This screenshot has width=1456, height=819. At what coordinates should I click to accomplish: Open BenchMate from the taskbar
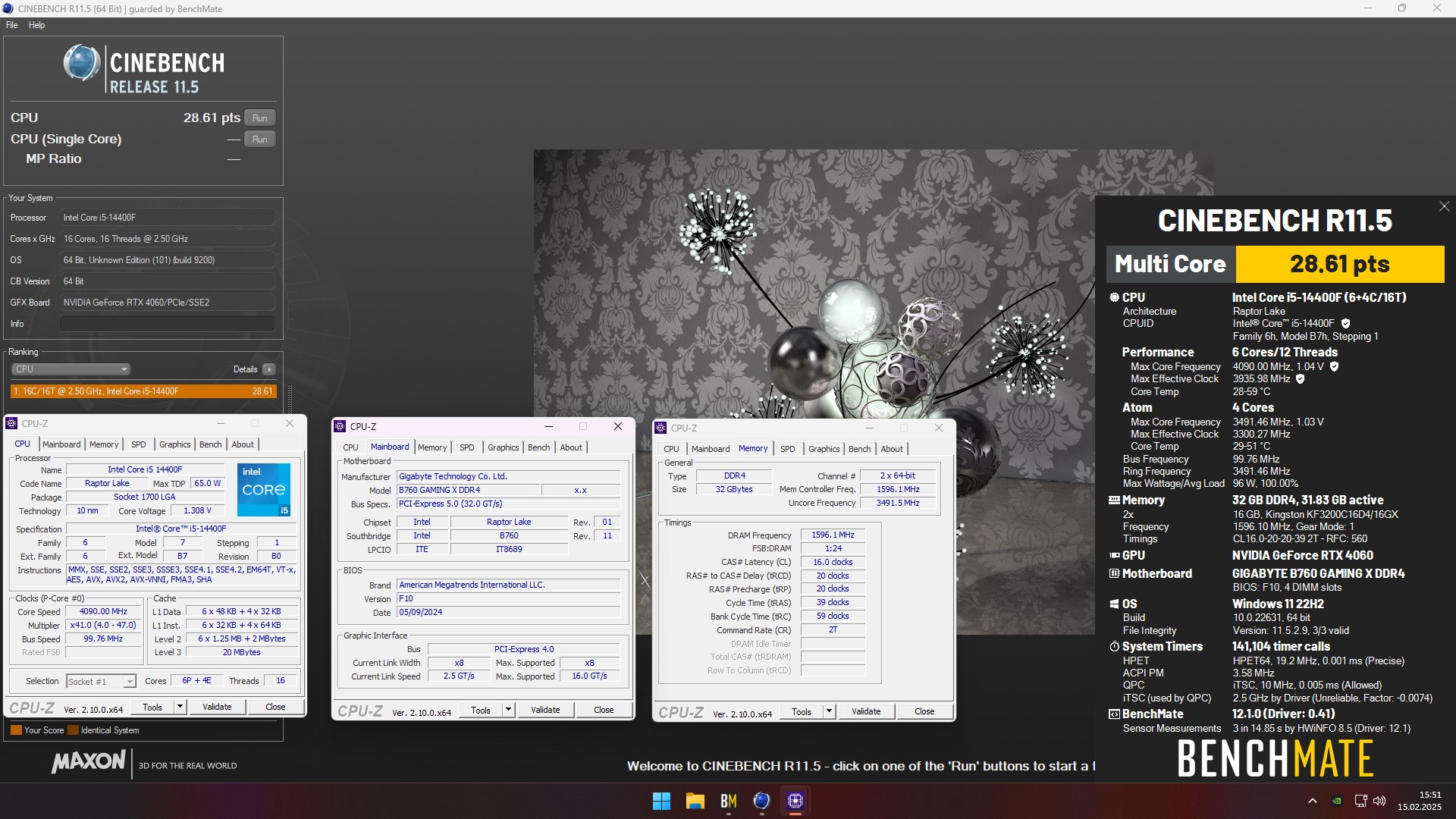[728, 801]
